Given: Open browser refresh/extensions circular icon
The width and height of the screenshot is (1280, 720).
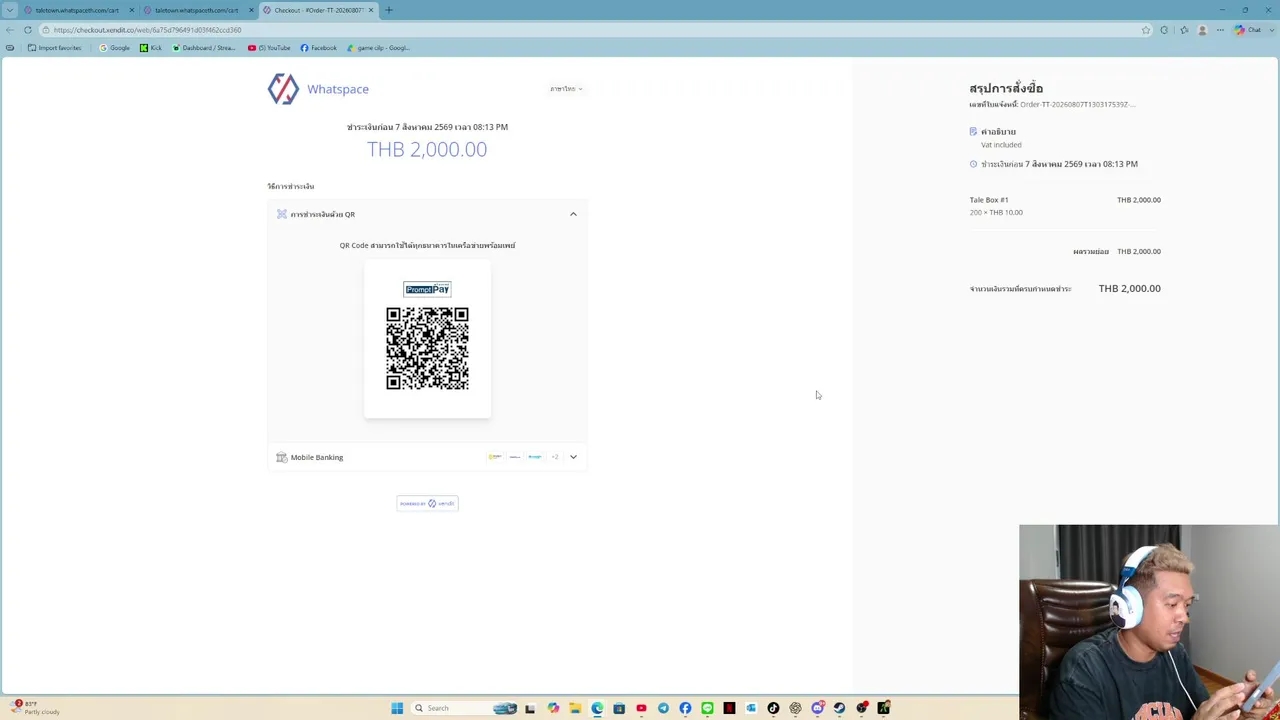Looking at the screenshot, I should pos(1164,30).
